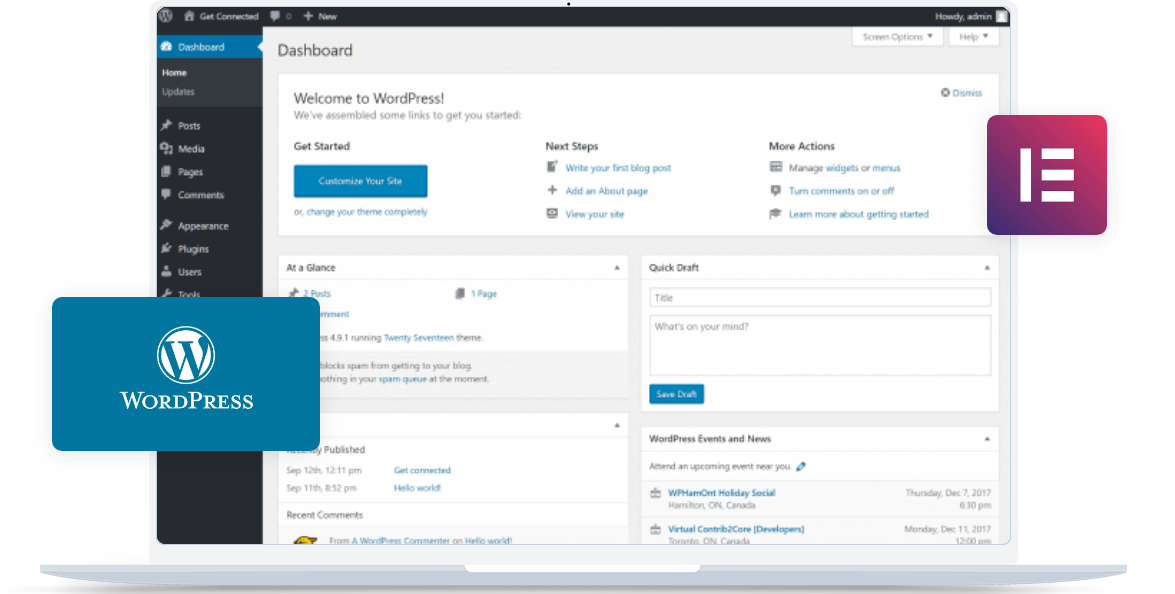Click edit icon beside first blog post
1175x594 pixels.
tap(552, 167)
